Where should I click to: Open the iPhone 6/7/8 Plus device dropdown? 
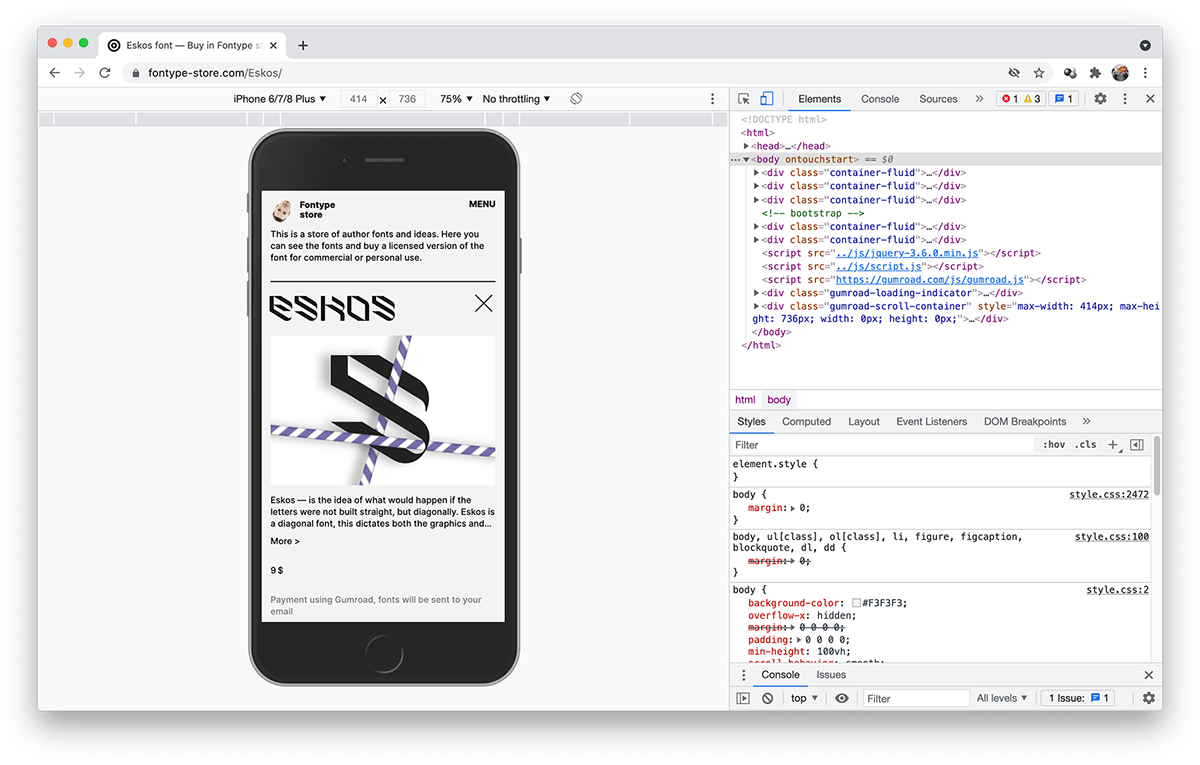click(x=280, y=99)
